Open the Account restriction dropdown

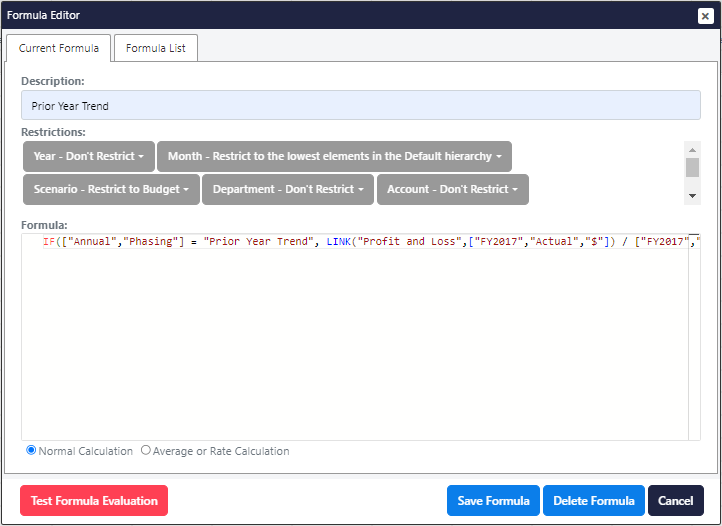(452, 190)
